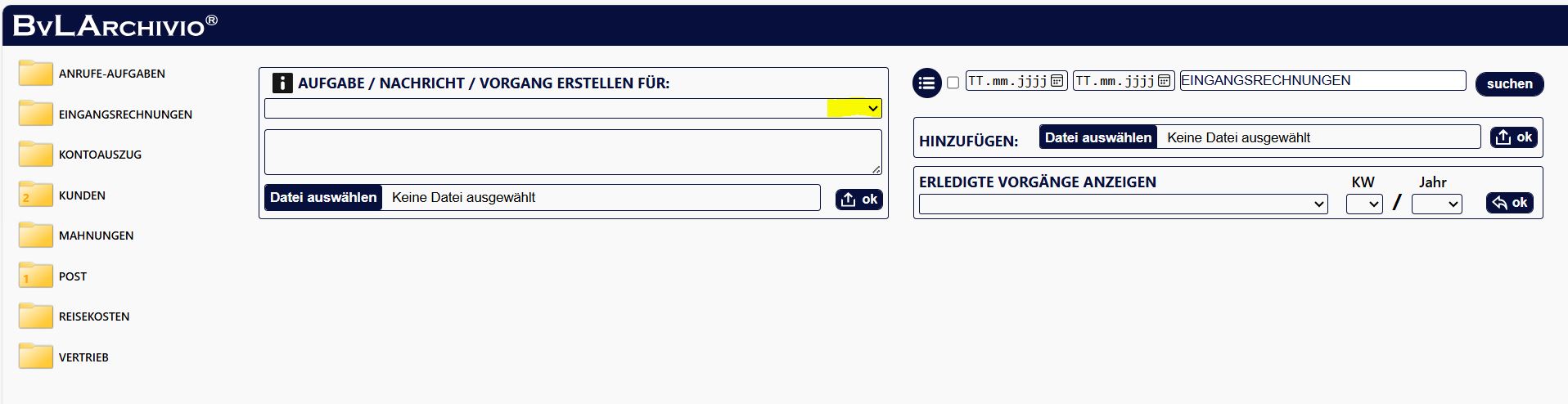Click the upload ok button in HINZUFÜGEN row

coord(1513,137)
